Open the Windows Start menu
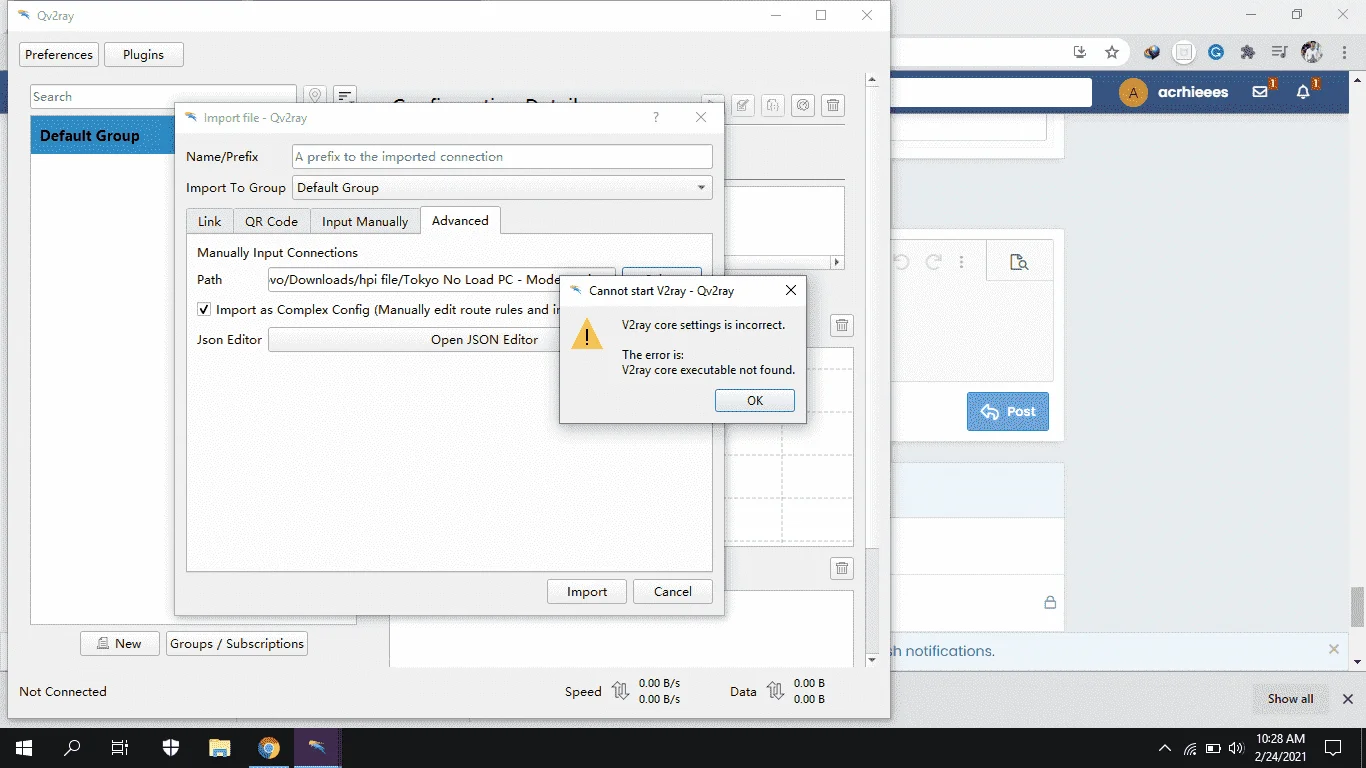Image resolution: width=1366 pixels, height=768 pixels. coord(23,747)
